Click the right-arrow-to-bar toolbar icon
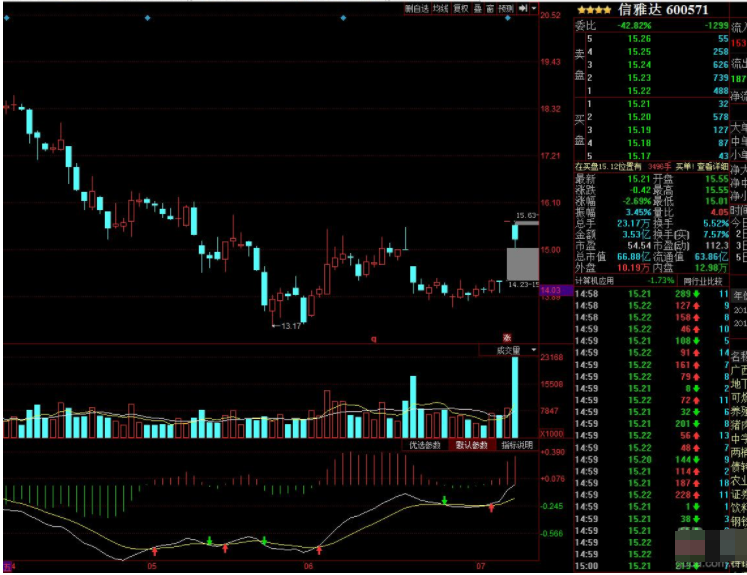 [x=523, y=9]
